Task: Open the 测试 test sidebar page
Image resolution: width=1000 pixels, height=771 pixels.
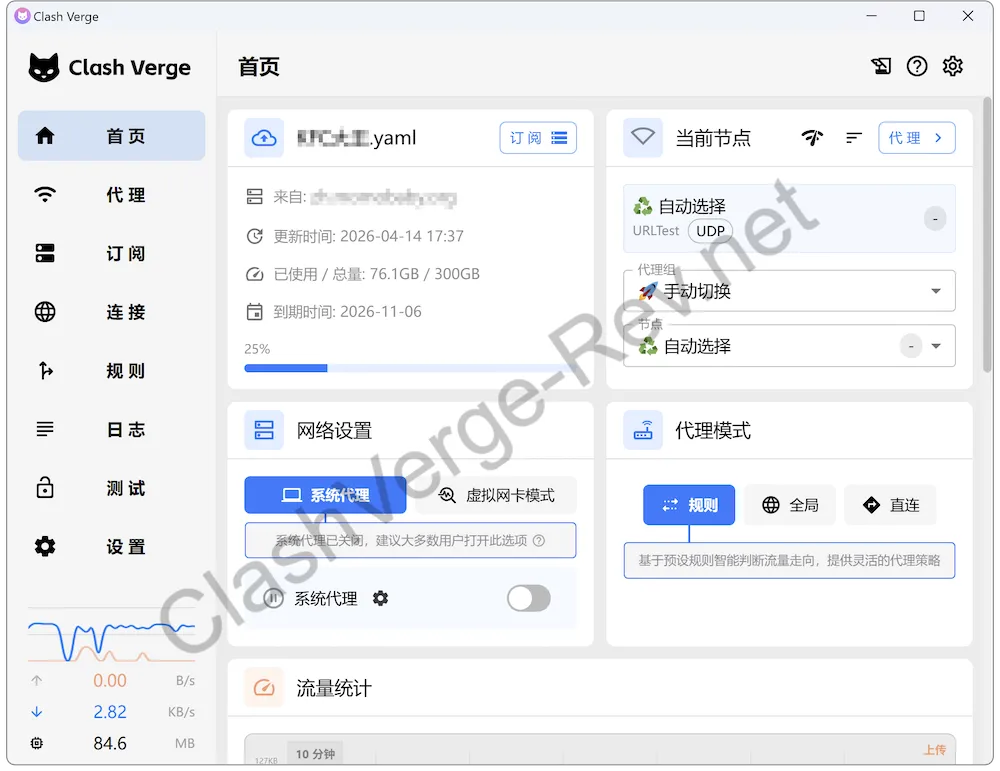Action: (x=112, y=488)
